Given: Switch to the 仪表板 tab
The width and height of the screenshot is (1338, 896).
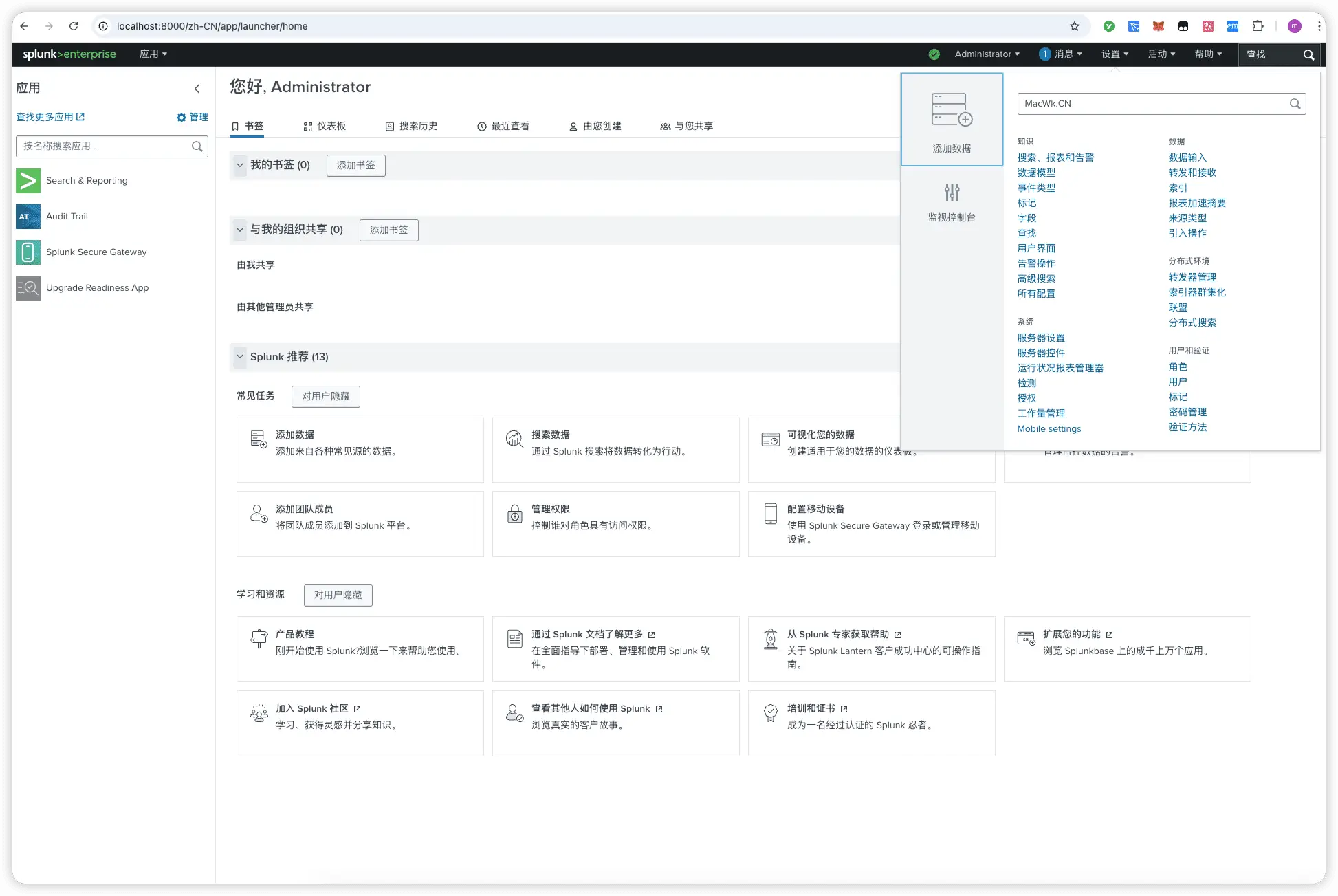Looking at the screenshot, I should tap(325, 127).
